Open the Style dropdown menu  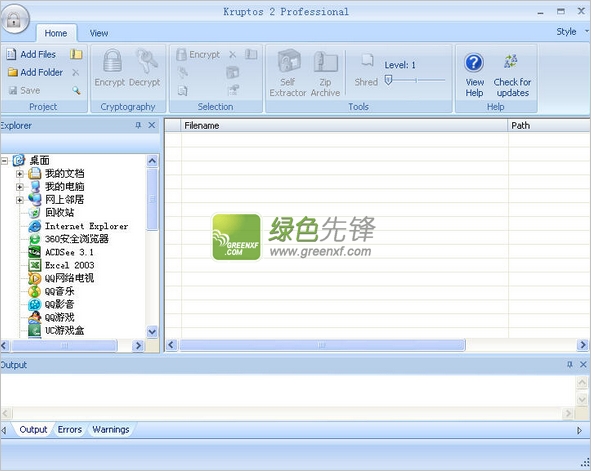(x=572, y=32)
